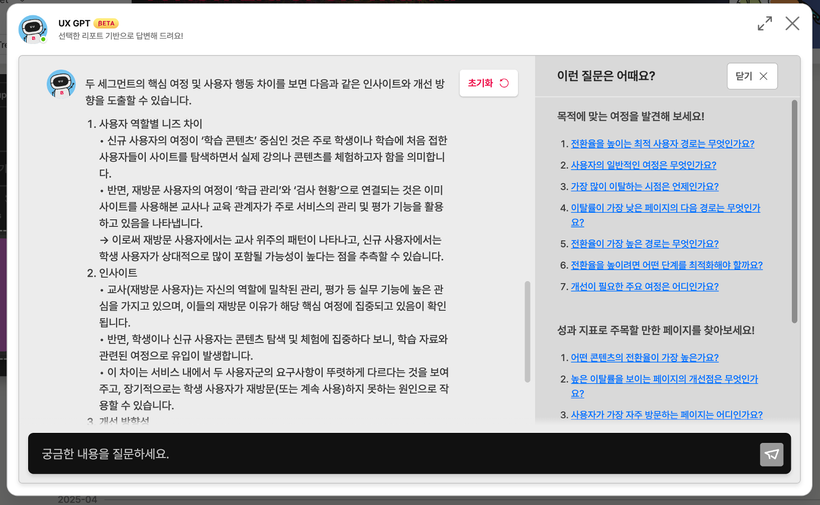This screenshot has width=820, height=505.
Task: Click 전환율이 가장 낮은 경로는 무엇인가요? link
Action: click(x=644, y=244)
